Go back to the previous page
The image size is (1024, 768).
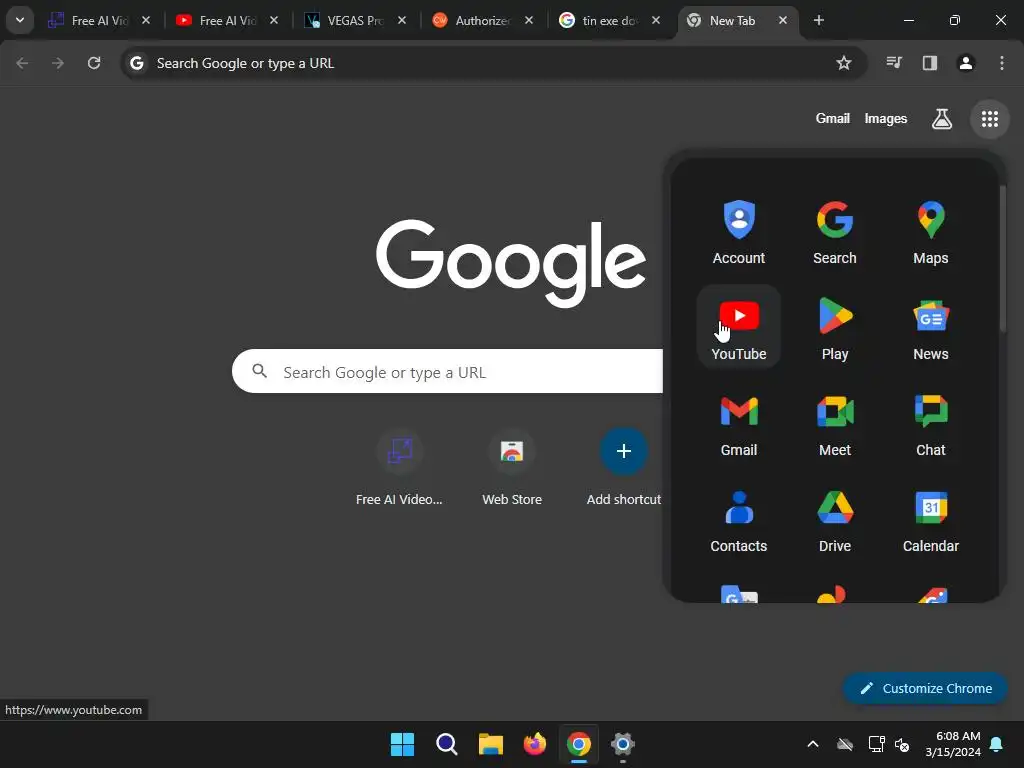[x=22, y=63]
